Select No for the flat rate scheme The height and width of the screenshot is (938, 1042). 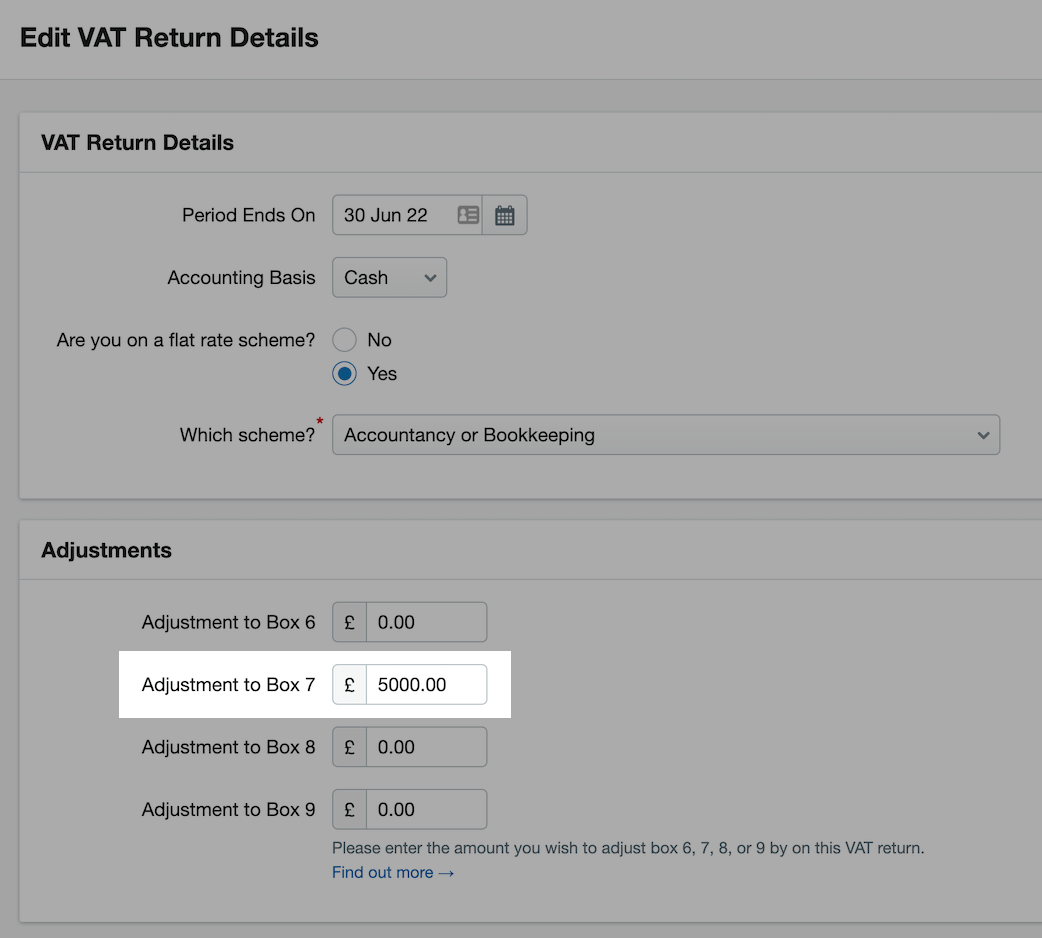(x=344, y=339)
